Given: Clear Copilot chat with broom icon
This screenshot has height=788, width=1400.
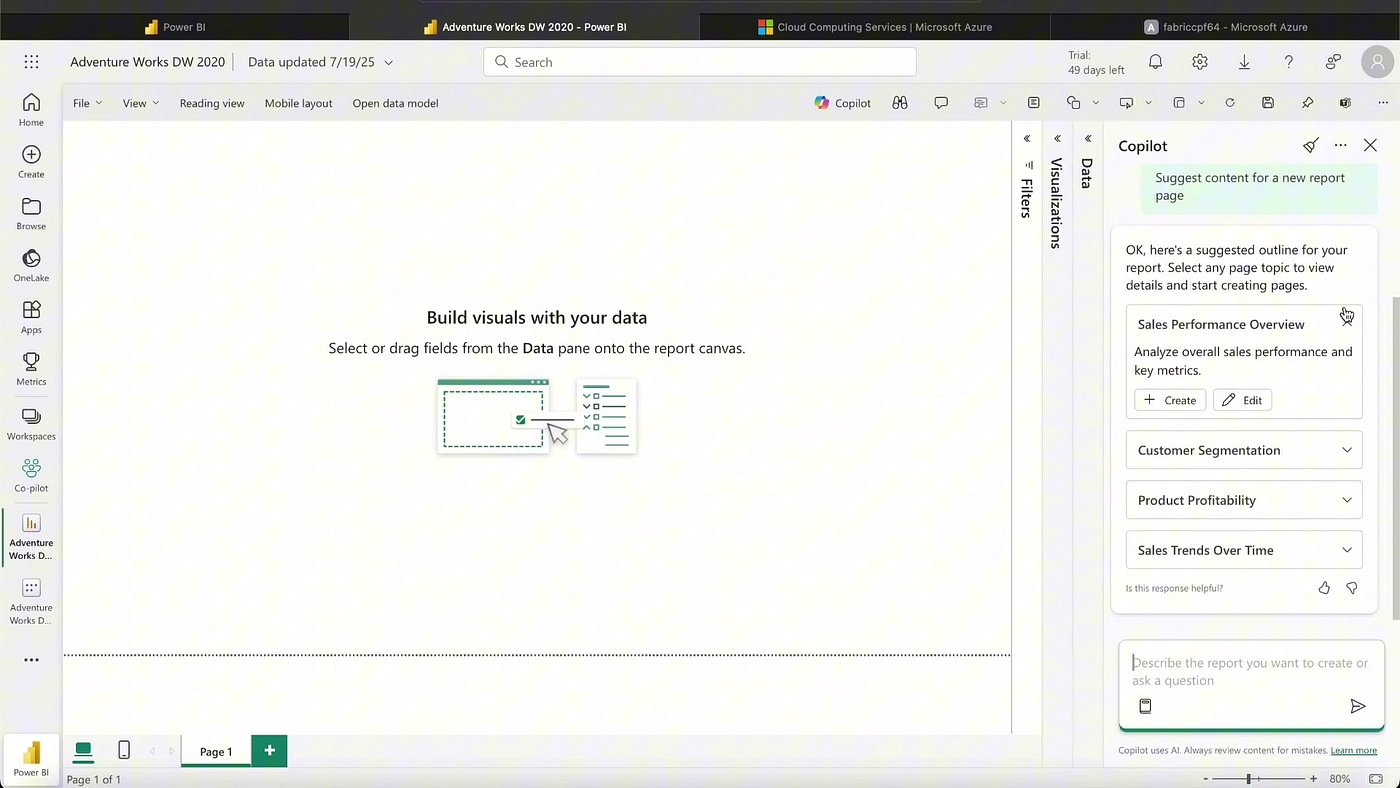Looking at the screenshot, I should [1311, 145].
